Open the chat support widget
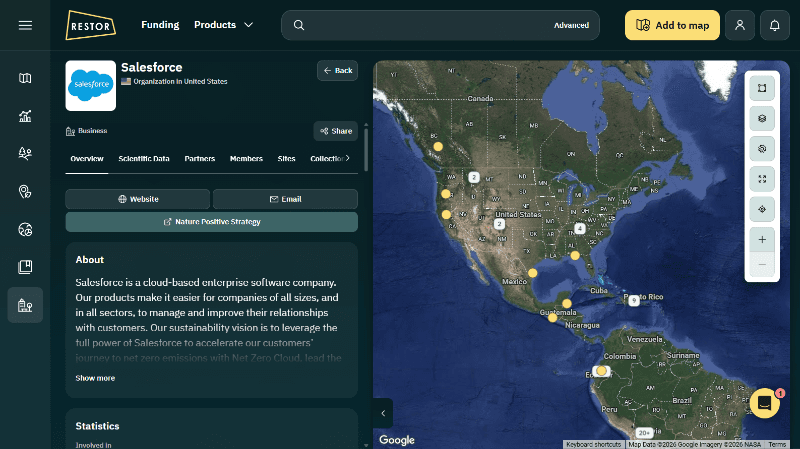 click(x=764, y=403)
